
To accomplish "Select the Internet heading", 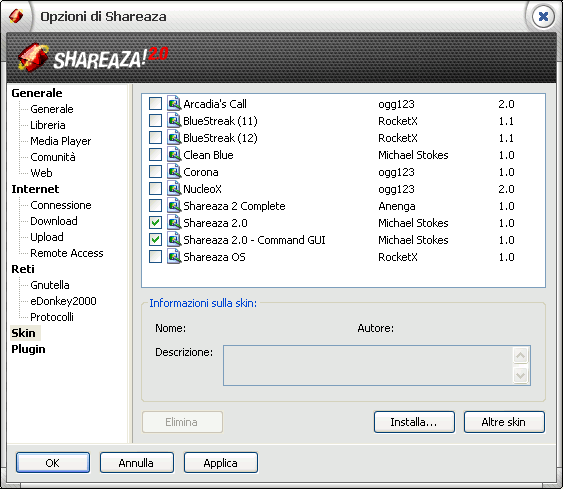I will tap(35, 189).
